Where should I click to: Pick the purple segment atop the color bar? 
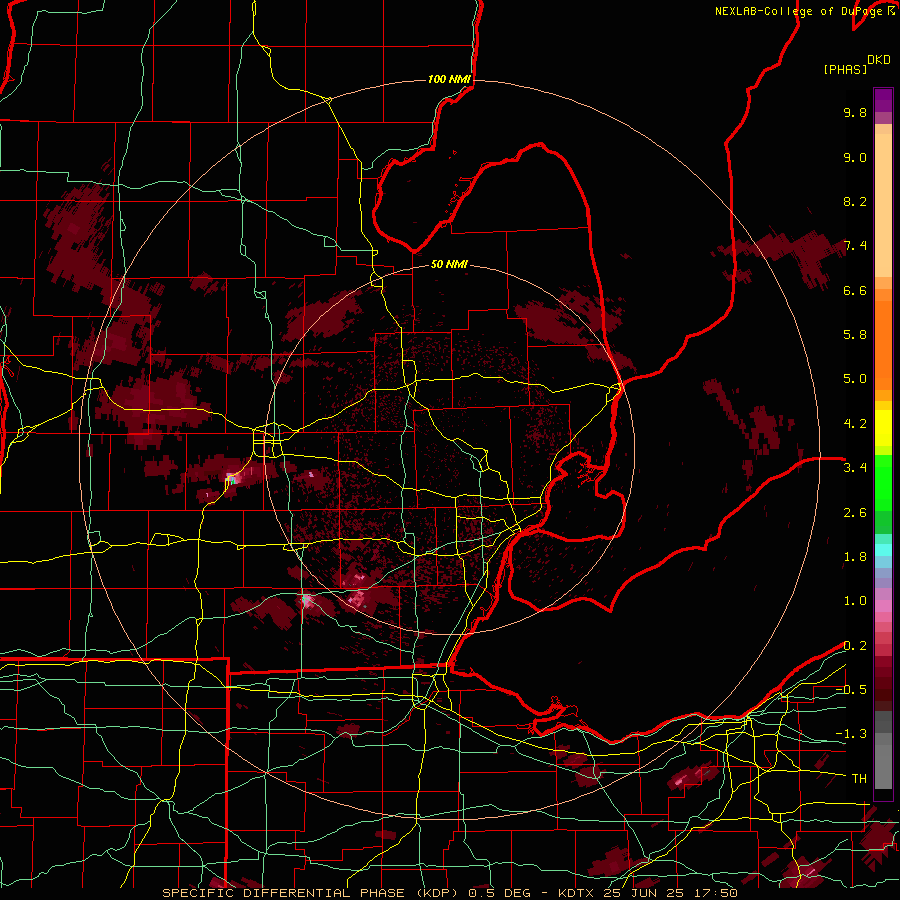pos(883,100)
